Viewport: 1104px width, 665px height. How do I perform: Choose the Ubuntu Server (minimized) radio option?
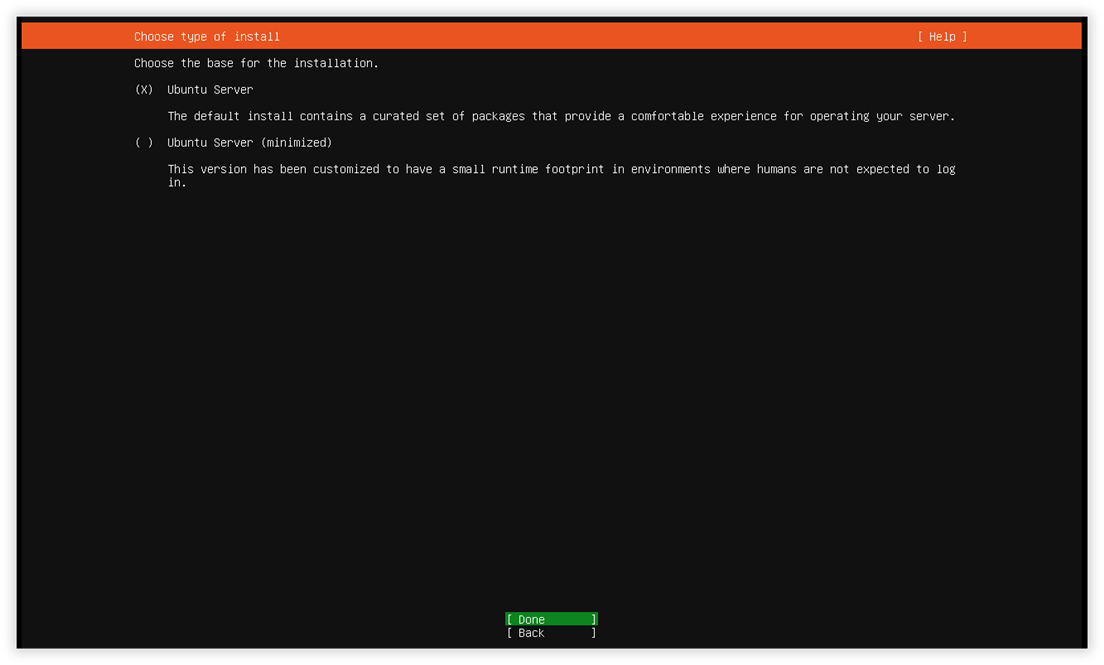(144, 142)
